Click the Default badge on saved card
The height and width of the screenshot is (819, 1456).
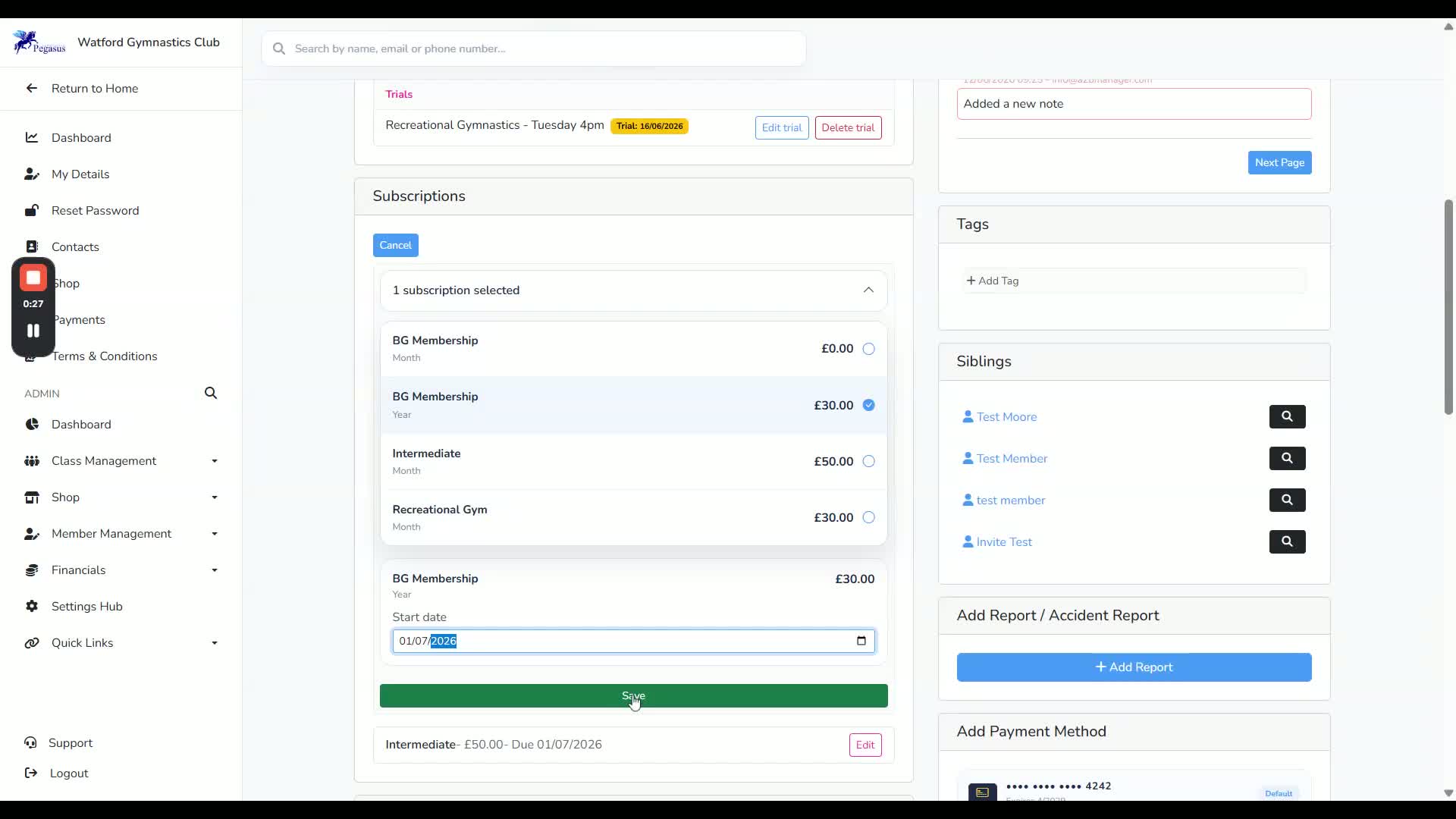click(x=1279, y=793)
